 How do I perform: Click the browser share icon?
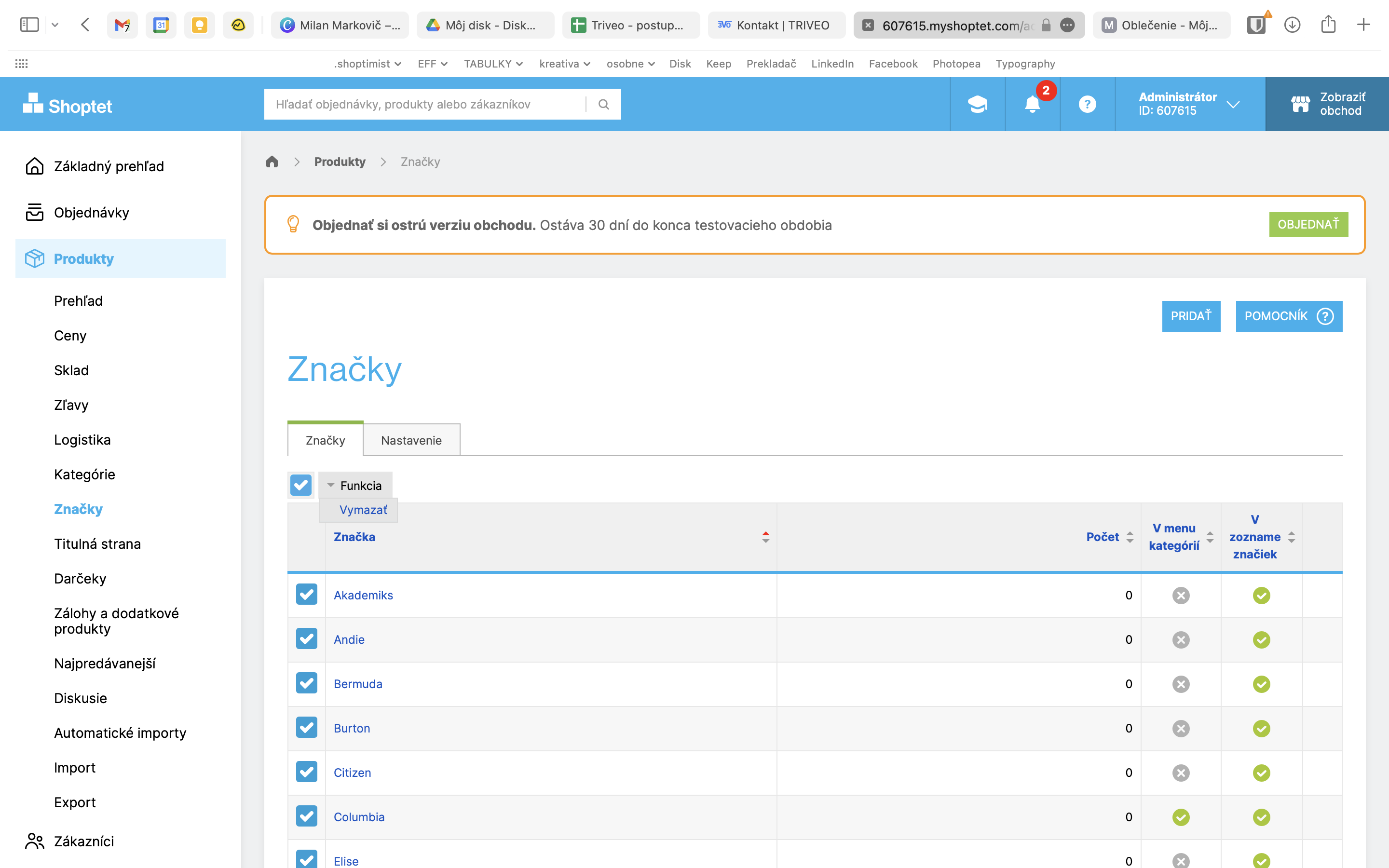point(1328,24)
